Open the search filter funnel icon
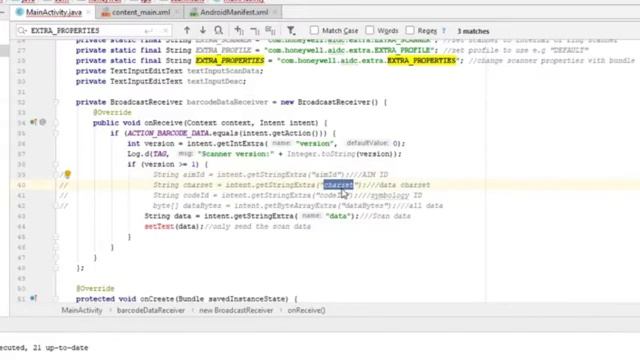Screen dimensions: 640x360 click(291, 31)
